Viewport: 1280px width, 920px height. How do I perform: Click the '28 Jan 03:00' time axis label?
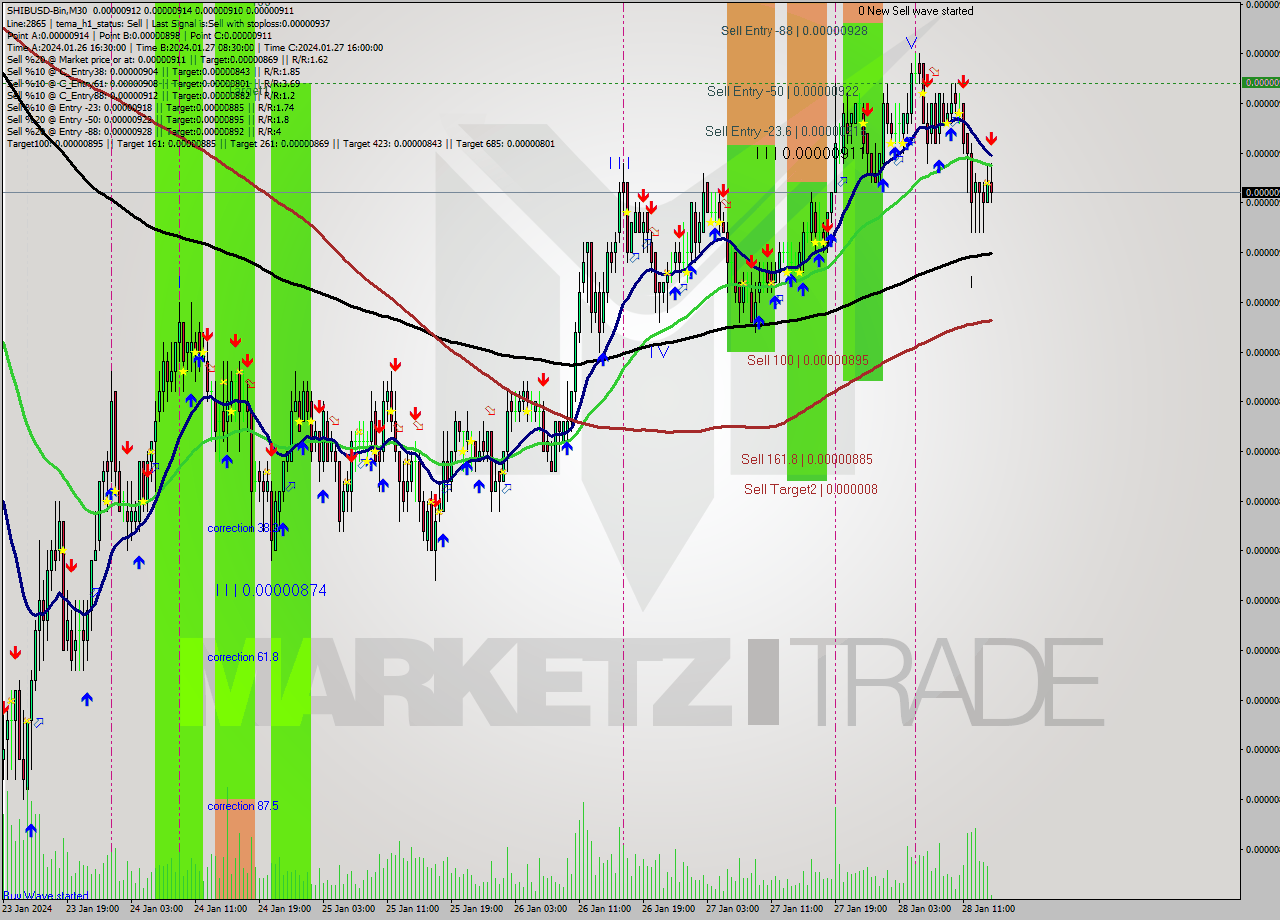pyautogui.click(x=926, y=909)
